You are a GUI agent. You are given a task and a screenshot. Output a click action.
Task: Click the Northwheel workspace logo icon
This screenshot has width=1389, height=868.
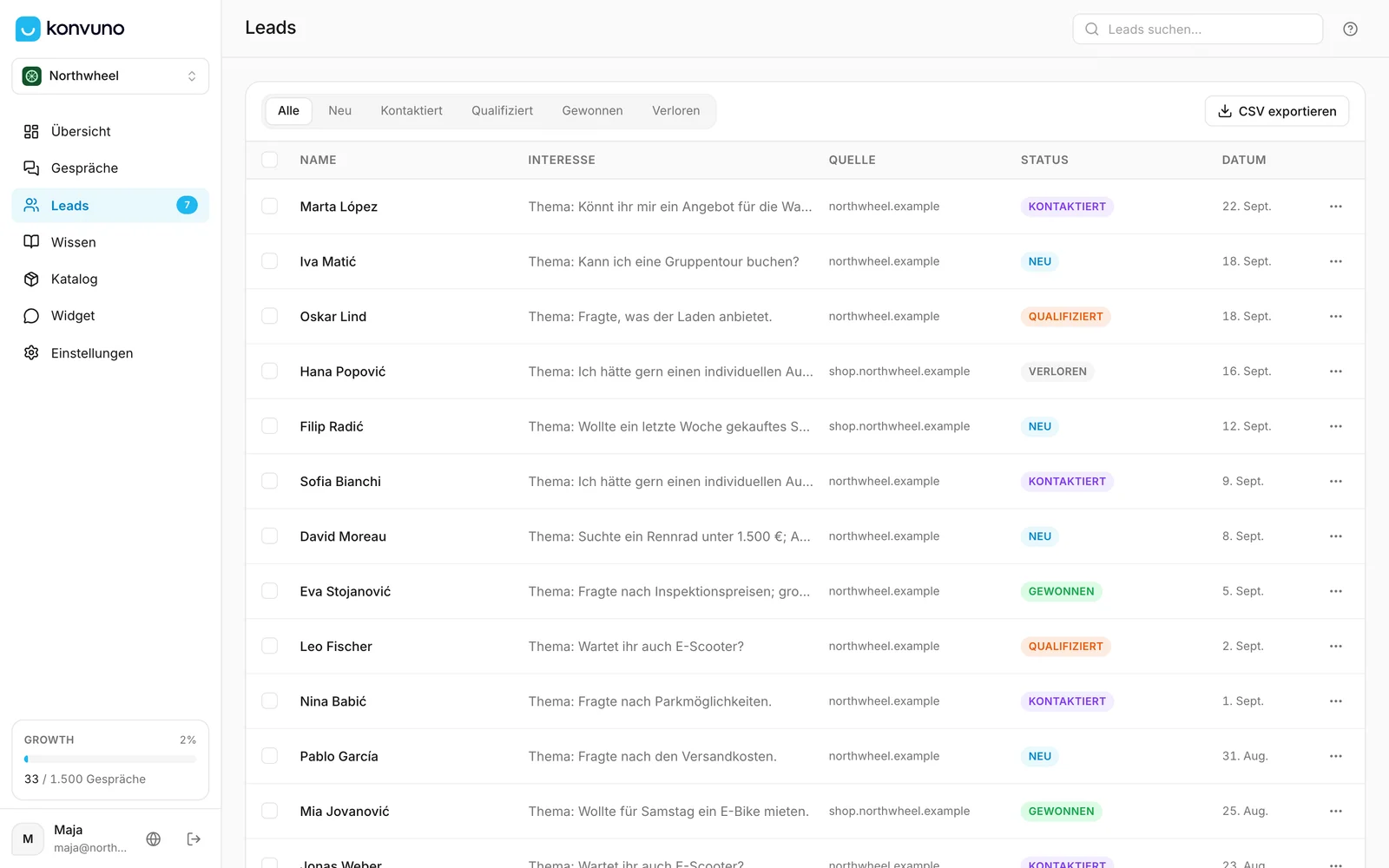coord(32,76)
